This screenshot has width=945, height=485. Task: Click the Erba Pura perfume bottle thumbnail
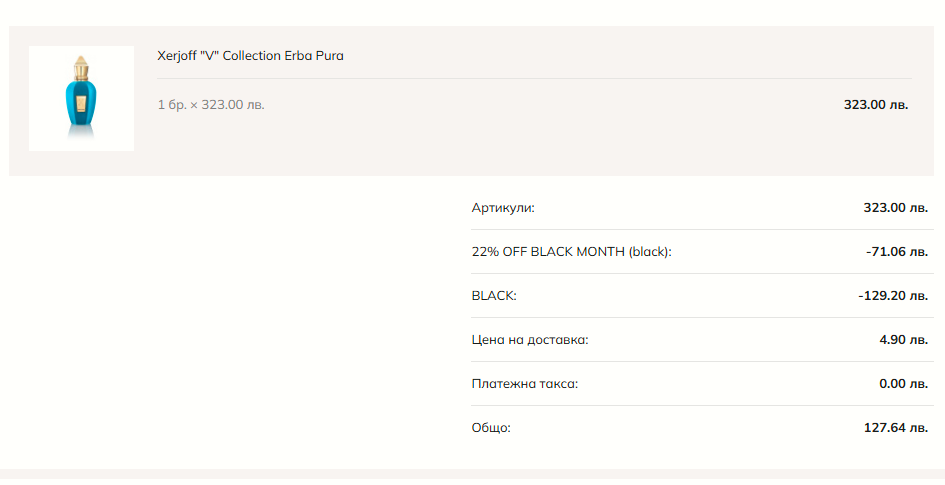coord(81,98)
